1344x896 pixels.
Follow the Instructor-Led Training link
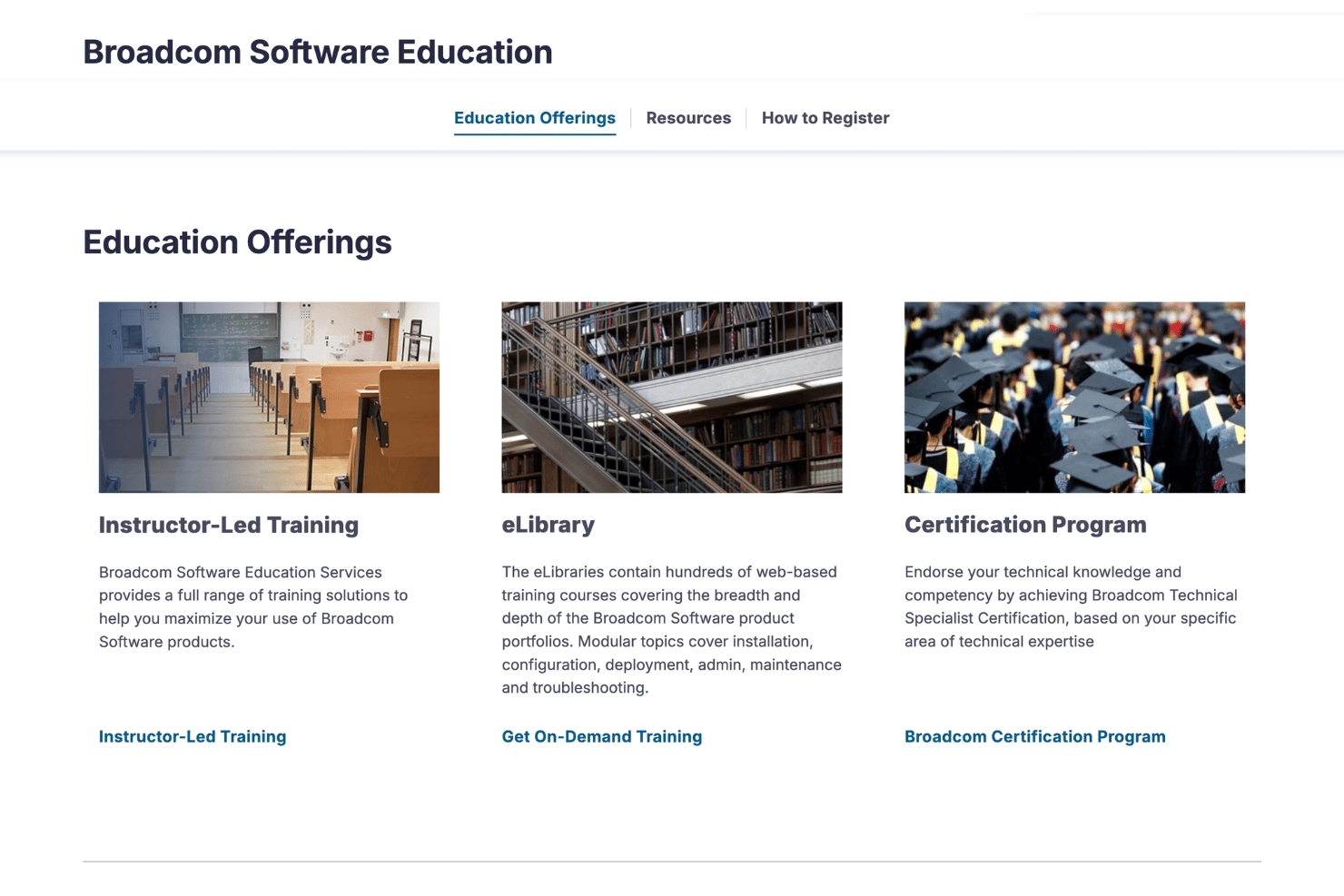(193, 736)
